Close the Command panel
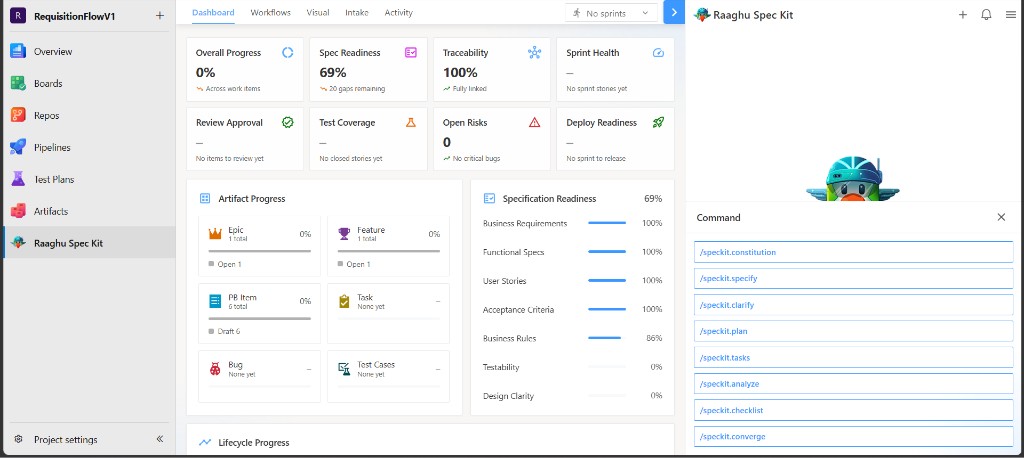1024x458 pixels. [1001, 218]
